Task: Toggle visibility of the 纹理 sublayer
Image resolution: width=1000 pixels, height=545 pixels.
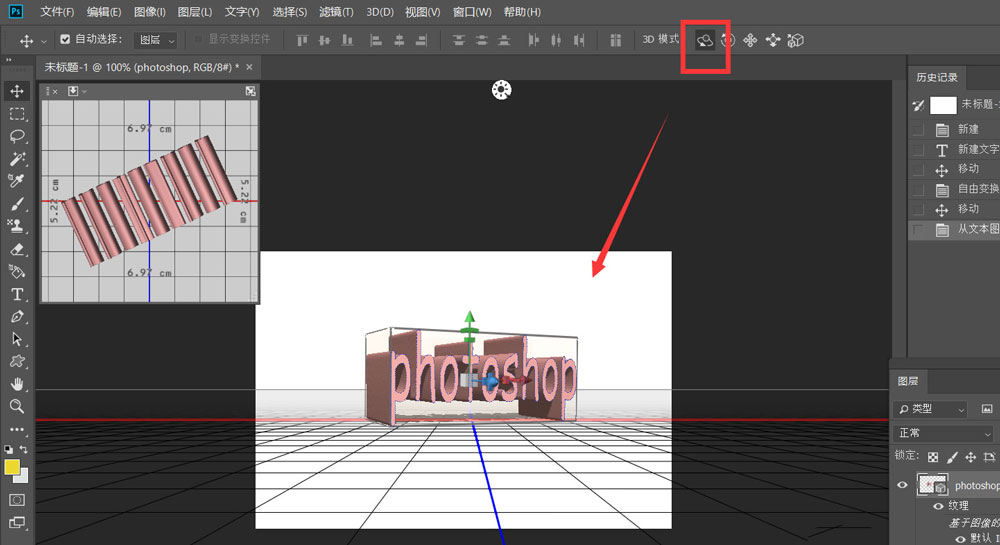Action: [x=938, y=506]
